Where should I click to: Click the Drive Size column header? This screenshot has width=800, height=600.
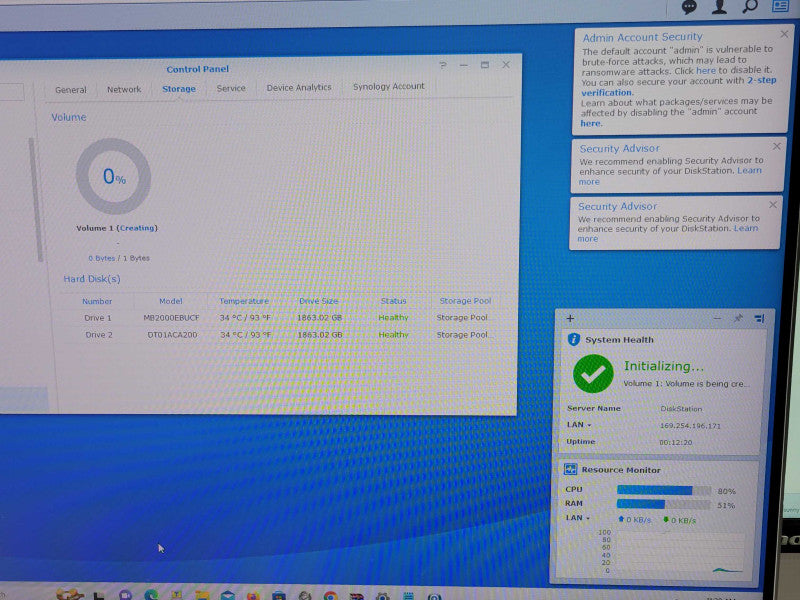pyautogui.click(x=318, y=301)
